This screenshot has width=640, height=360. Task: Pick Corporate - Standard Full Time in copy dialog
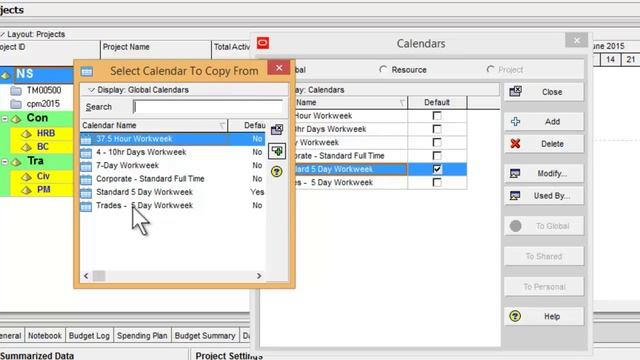(172, 179)
